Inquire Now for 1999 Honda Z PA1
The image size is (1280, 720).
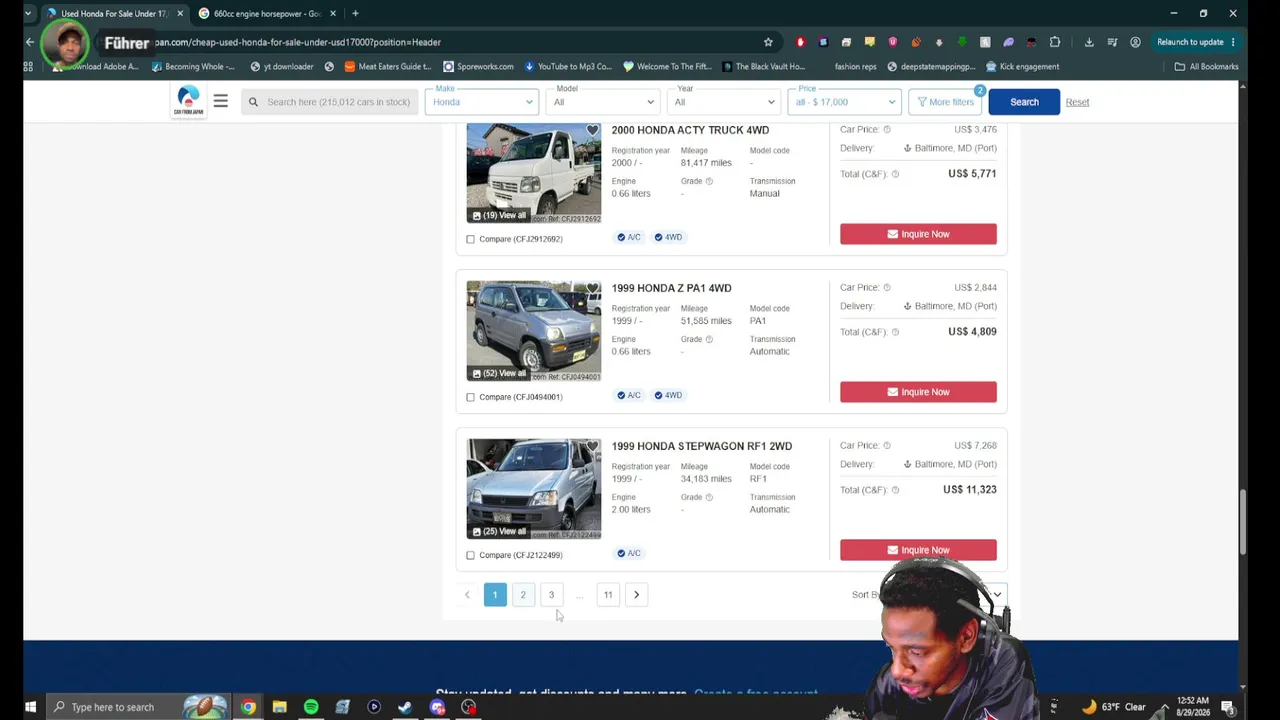918,392
